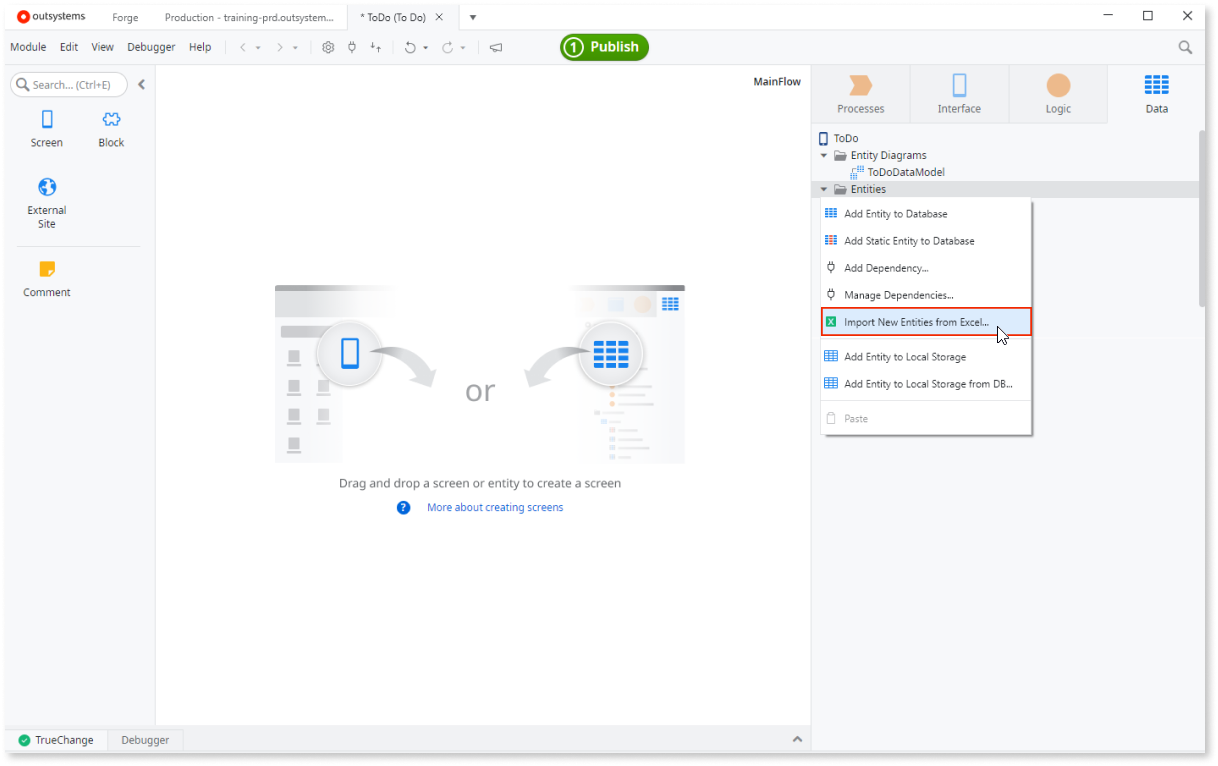
Task: Open the More about creating screens link
Action: [x=495, y=507]
